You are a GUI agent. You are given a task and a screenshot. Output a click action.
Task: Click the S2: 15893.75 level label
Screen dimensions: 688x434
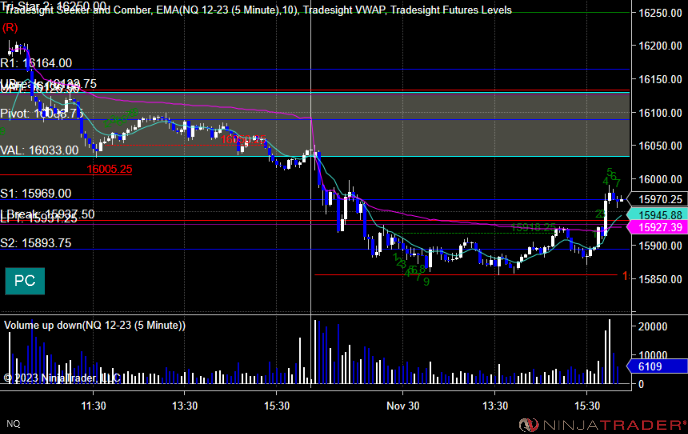pos(36,243)
